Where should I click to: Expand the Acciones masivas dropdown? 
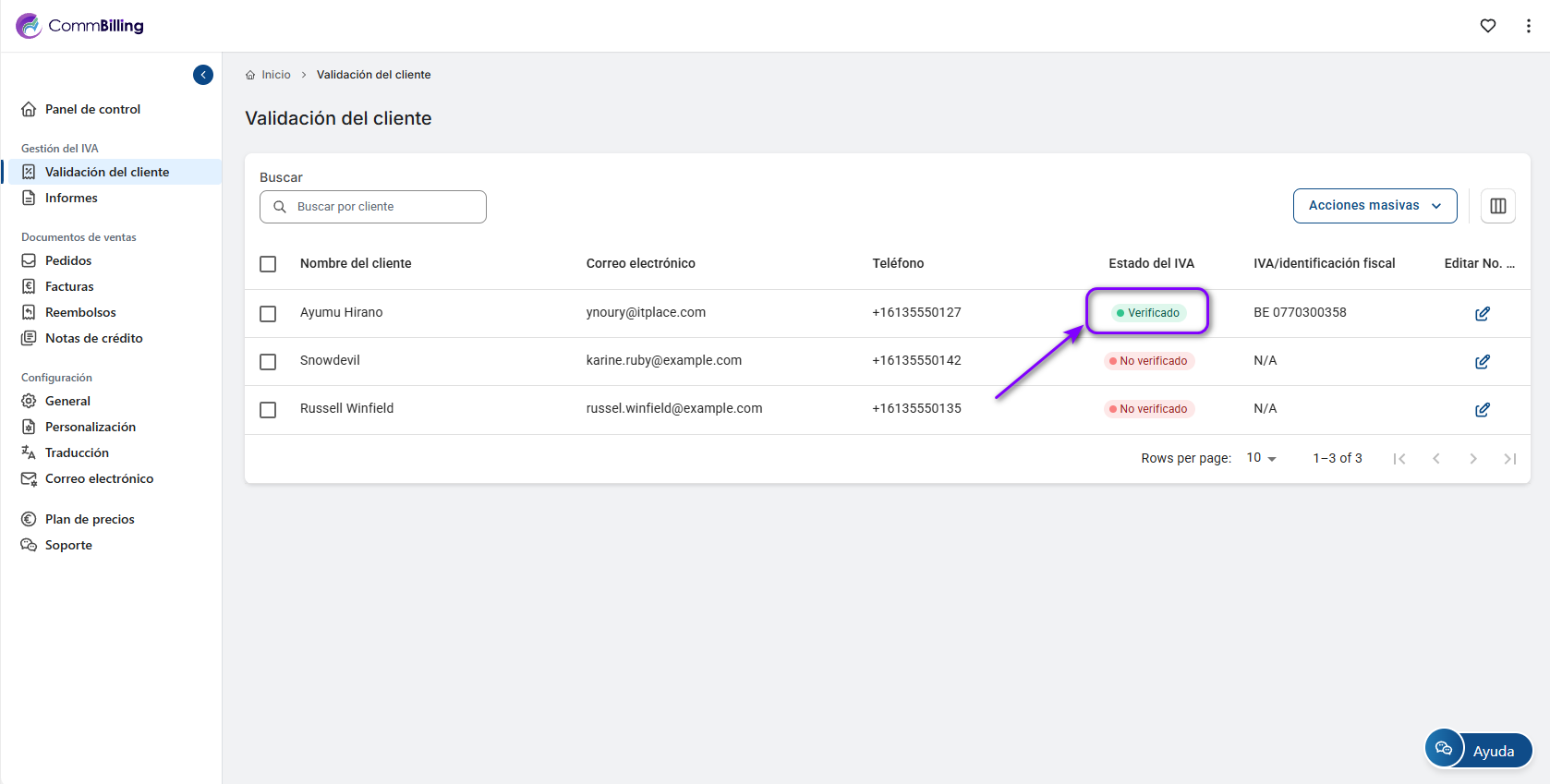coord(1374,206)
